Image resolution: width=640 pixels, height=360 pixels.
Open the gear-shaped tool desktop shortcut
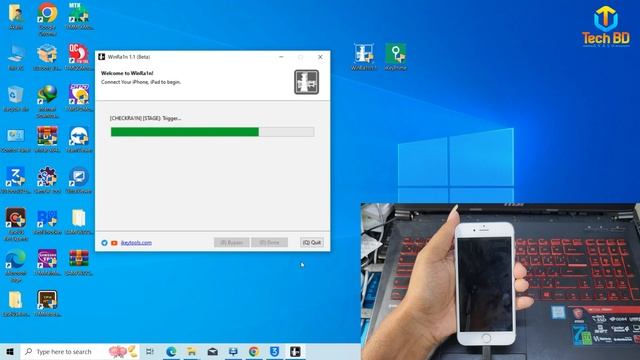[47, 180]
